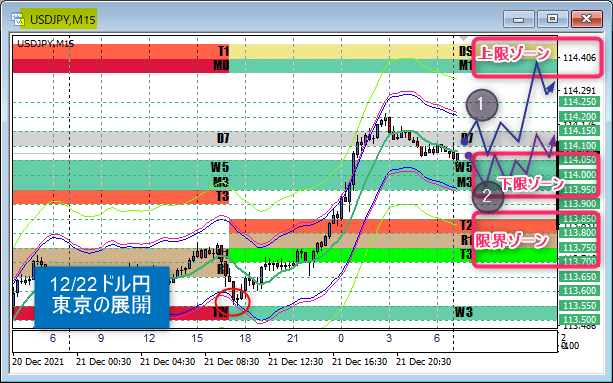613x383 pixels.
Task: Click the 21 Dec 20:30 time label
Action: (x=424, y=362)
